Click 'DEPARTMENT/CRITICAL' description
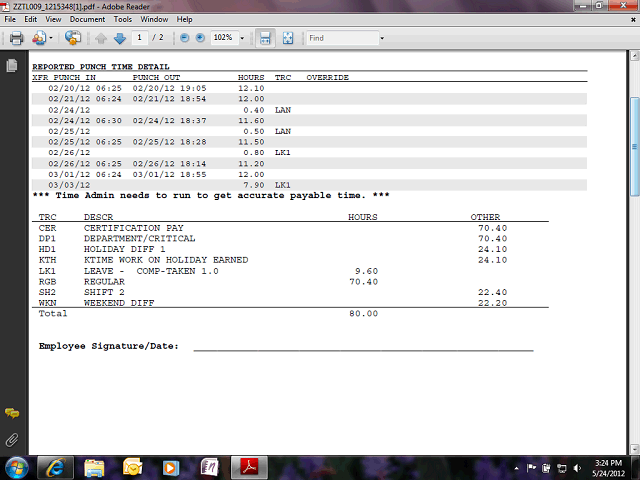The width and height of the screenshot is (640, 480). coord(140,238)
